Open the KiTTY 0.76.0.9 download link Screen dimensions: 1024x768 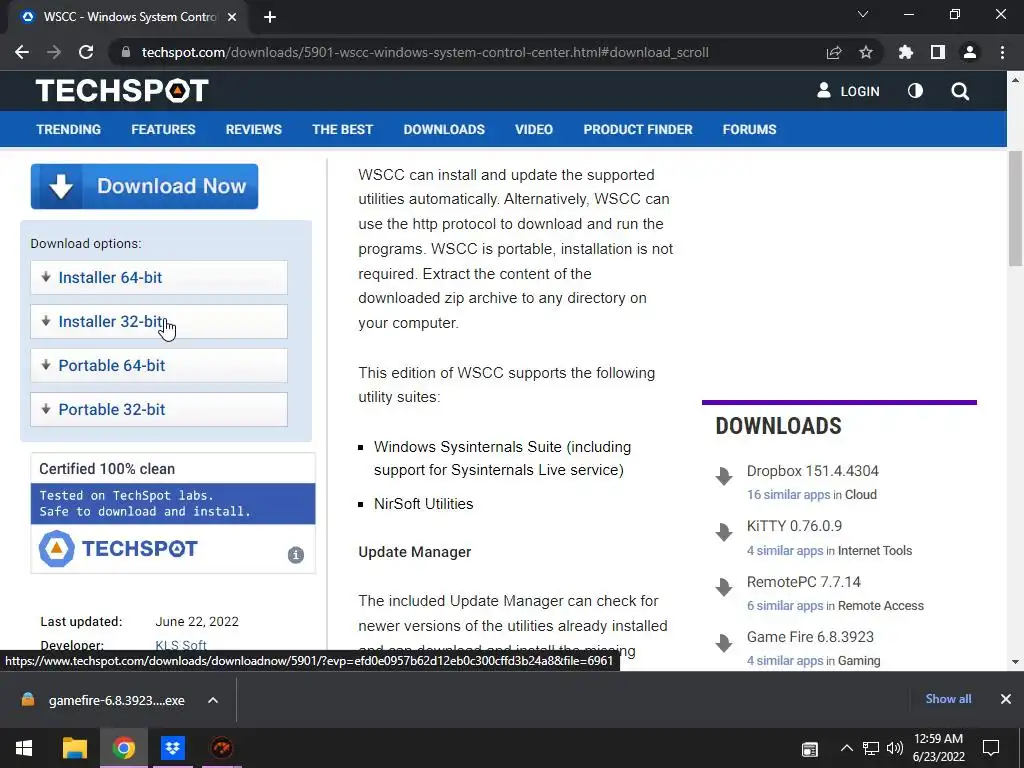point(794,526)
